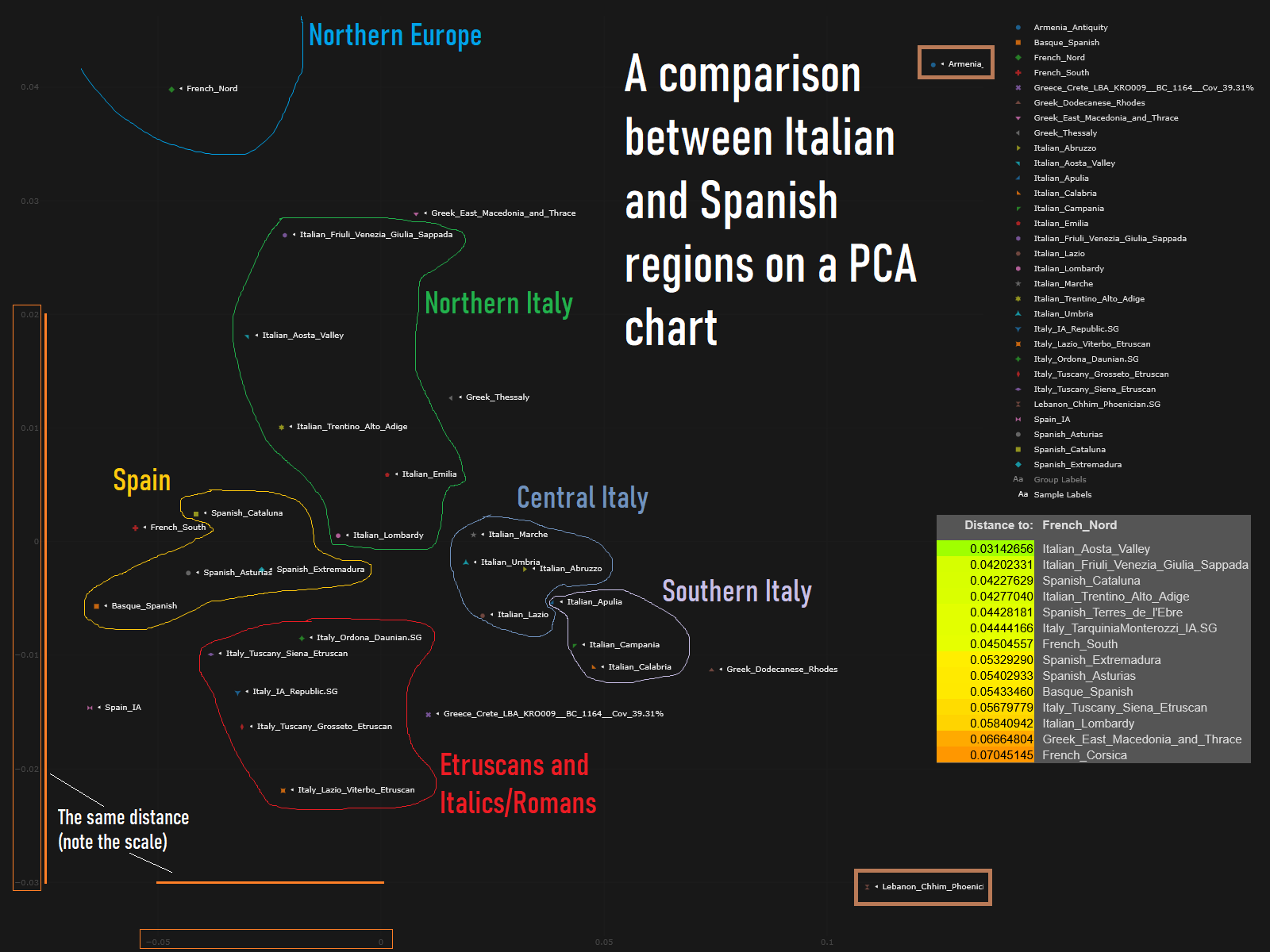1270x952 pixels.
Task: Click the Armenia_ label on the plot
Action: 966,64
